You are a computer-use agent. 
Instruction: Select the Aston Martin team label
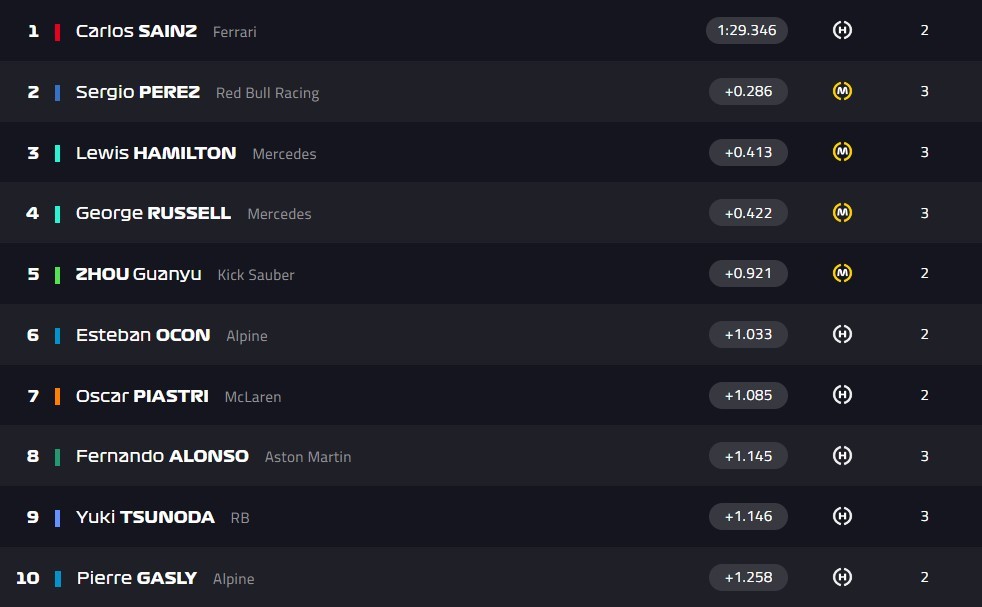(x=307, y=457)
